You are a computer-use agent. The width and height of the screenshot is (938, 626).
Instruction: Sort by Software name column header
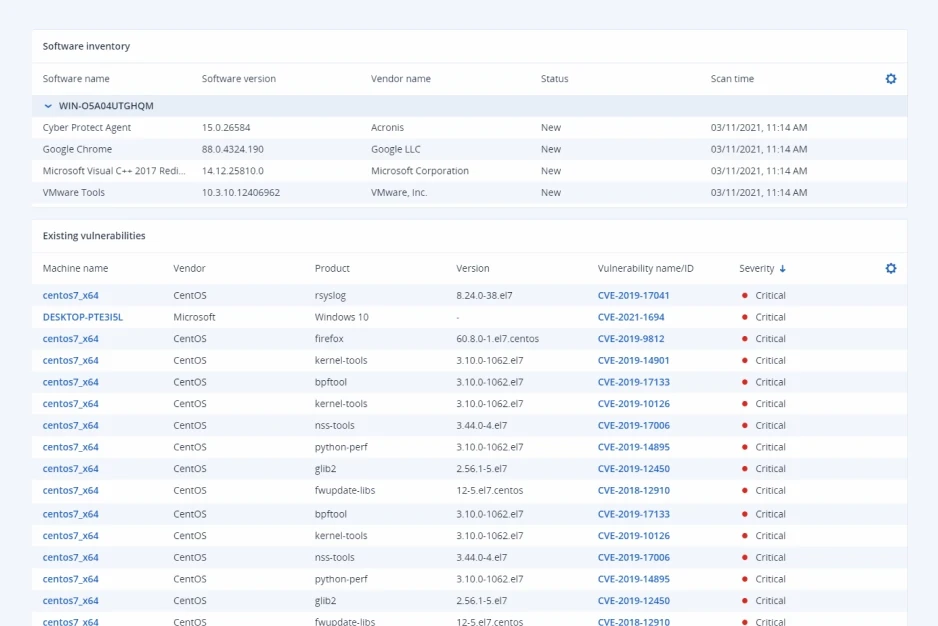pyautogui.click(x=76, y=78)
